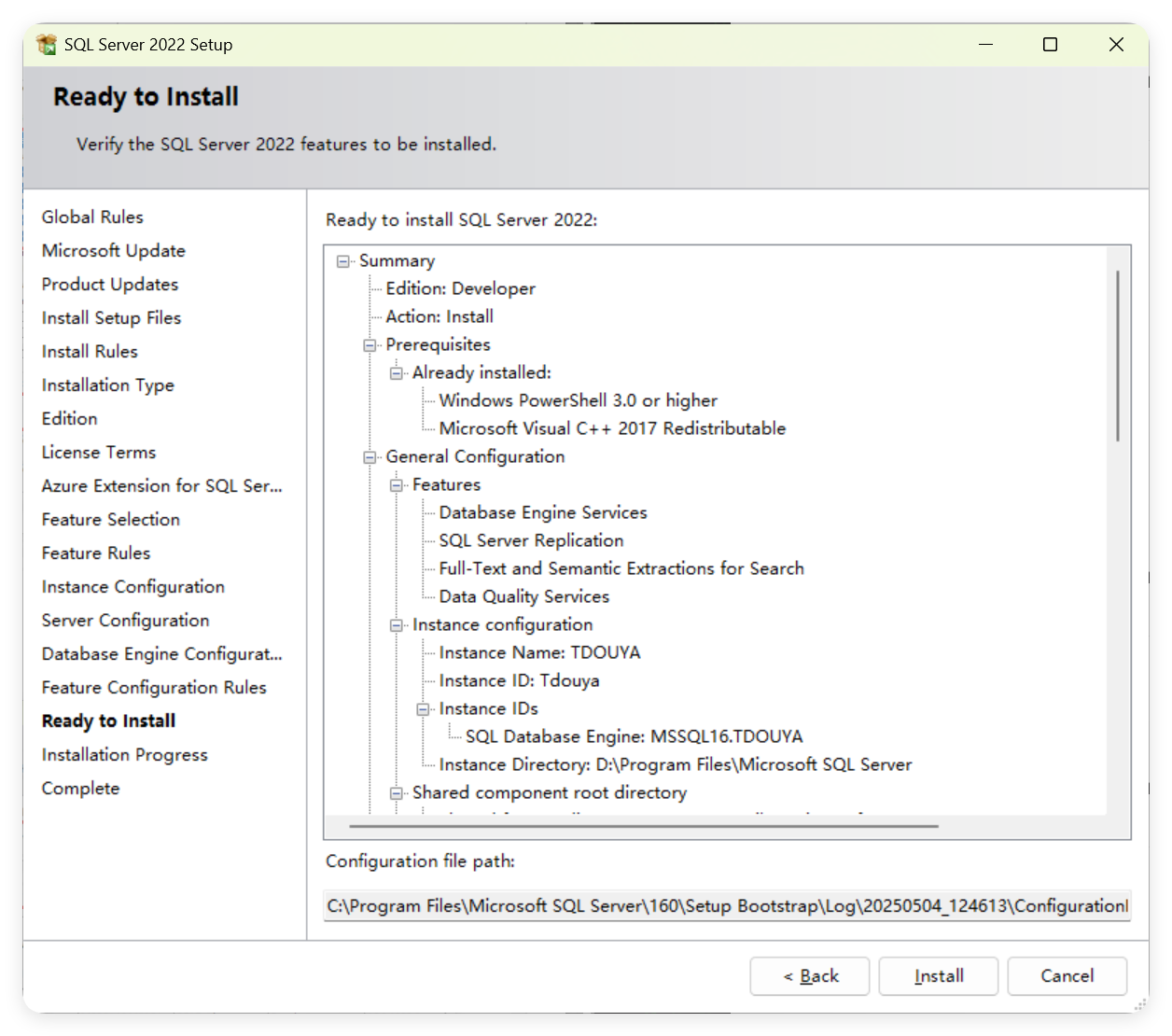Select the Install Rules step
The image size is (1172, 1036).
[90, 351]
